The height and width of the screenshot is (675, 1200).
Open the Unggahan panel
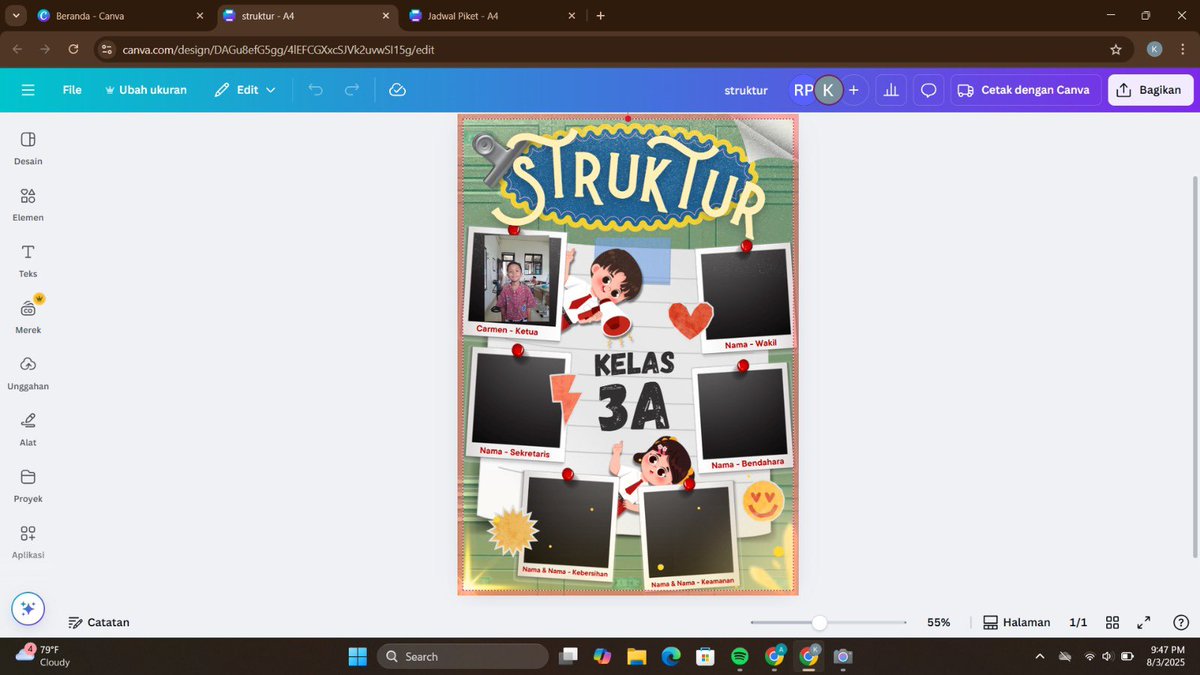[x=27, y=370]
